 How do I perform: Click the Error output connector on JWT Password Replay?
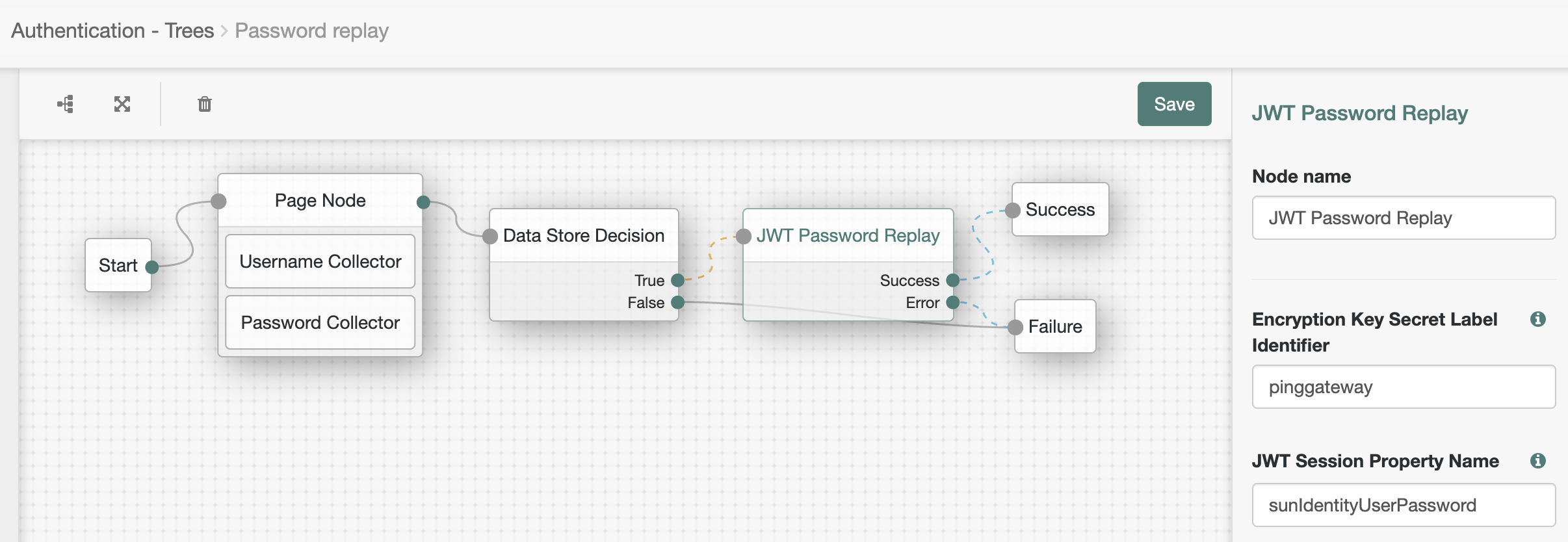[x=952, y=302]
